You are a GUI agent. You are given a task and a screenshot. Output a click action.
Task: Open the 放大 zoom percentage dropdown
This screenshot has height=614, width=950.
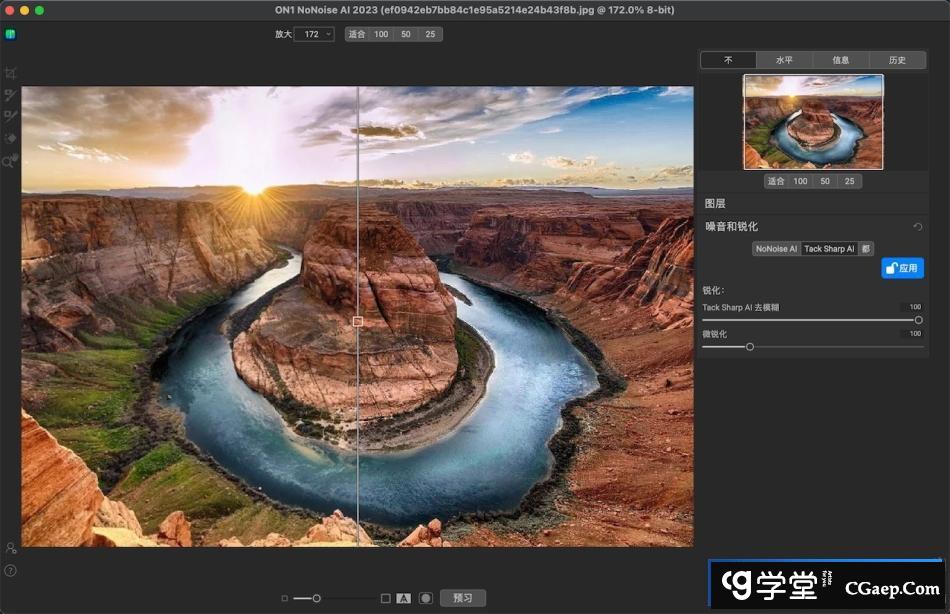click(314, 34)
